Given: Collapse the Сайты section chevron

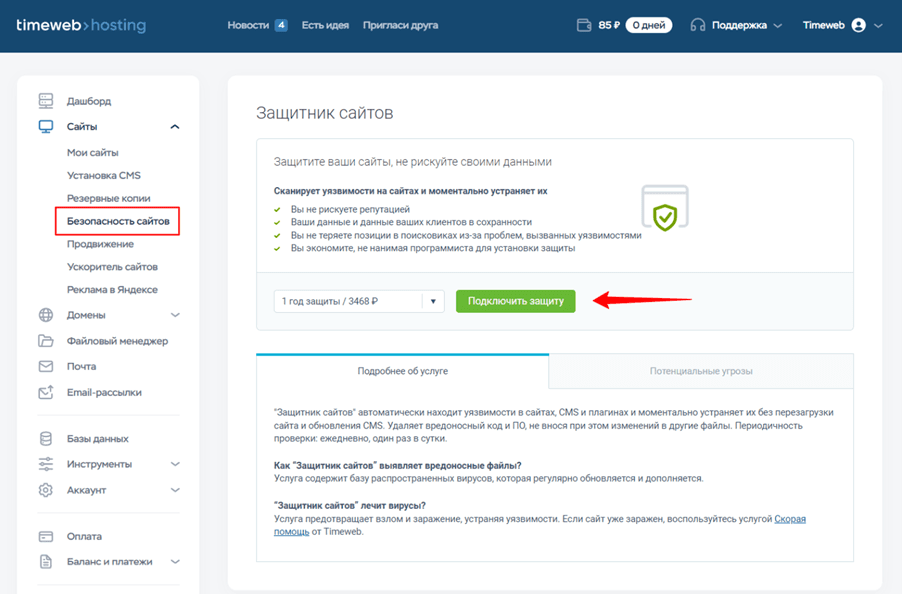Looking at the screenshot, I should tap(175, 127).
